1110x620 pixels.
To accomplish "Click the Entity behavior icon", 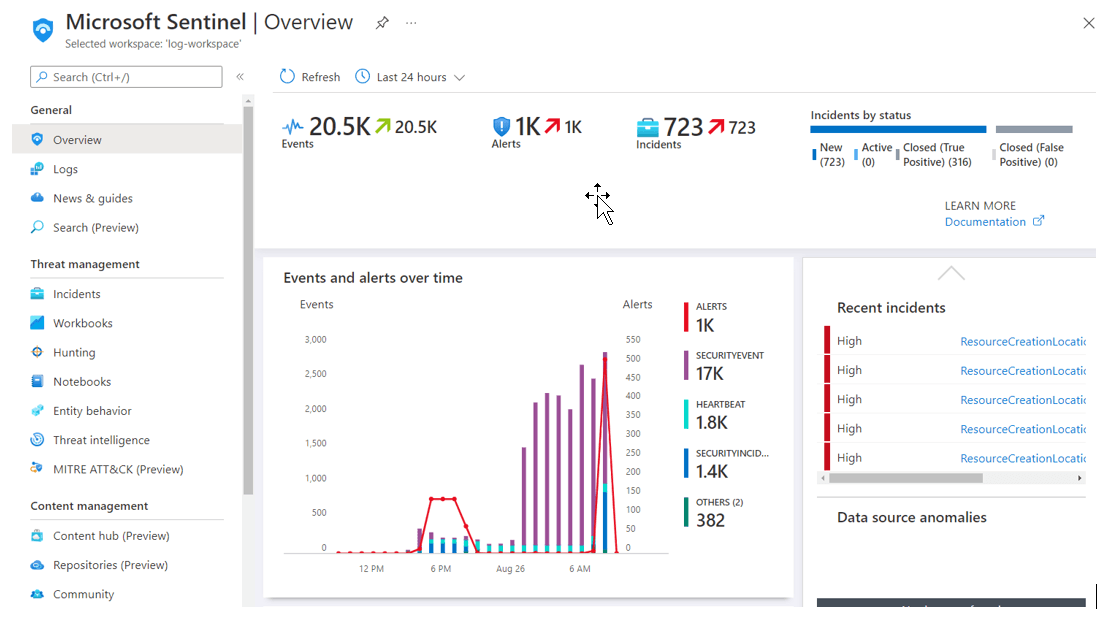I will (x=37, y=410).
